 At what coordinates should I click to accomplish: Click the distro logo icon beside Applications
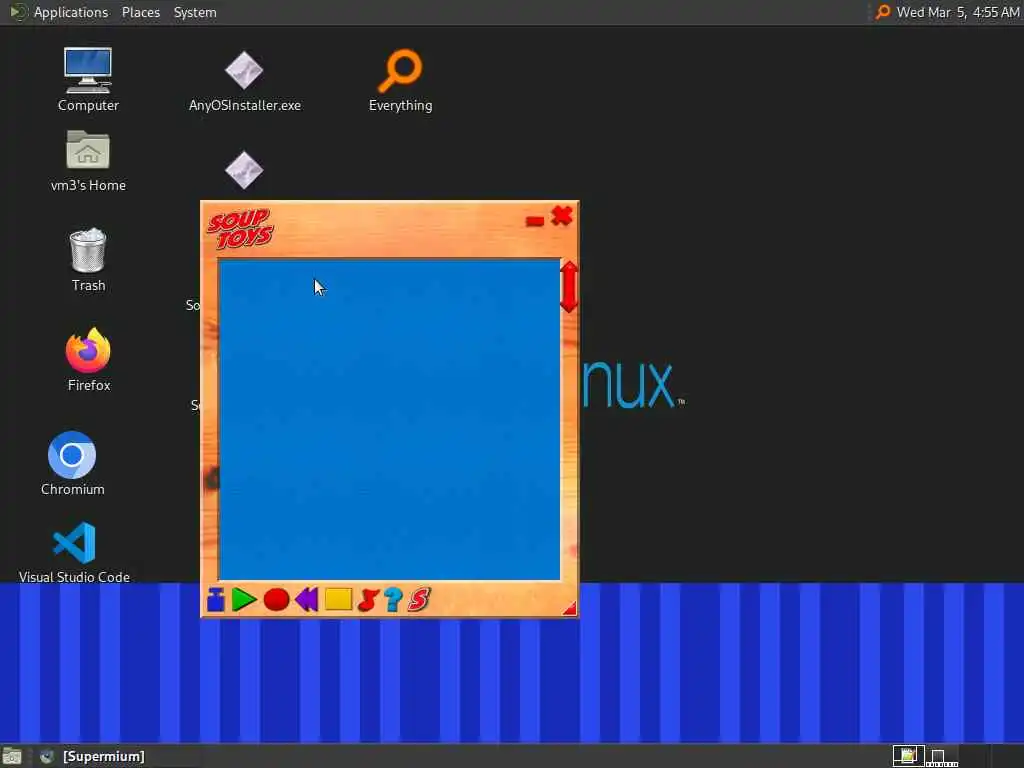click(x=18, y=12)
